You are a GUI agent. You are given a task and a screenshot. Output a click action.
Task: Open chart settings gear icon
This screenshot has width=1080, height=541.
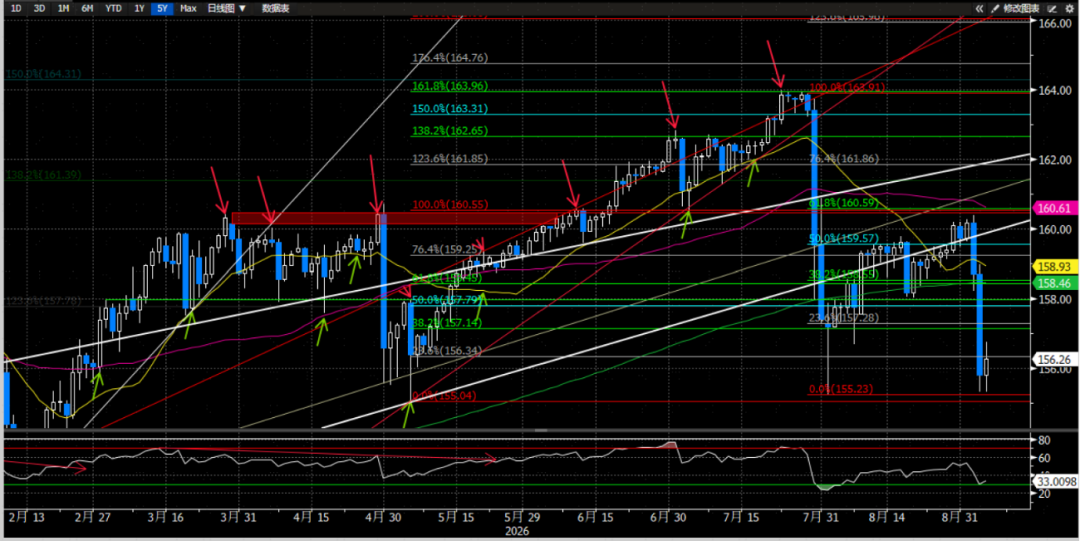(x=1068, y=8)
